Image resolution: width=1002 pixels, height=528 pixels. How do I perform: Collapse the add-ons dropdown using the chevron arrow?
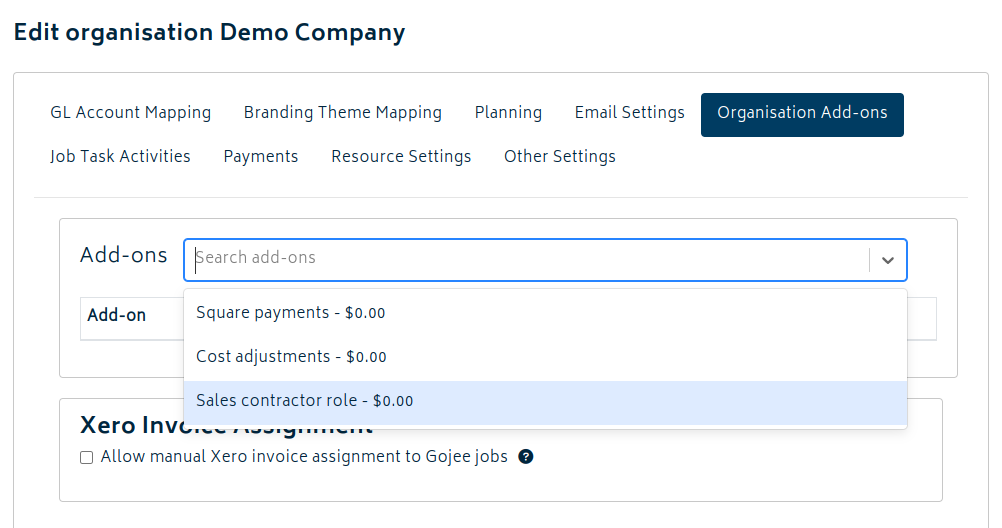(x=888, y=260)
